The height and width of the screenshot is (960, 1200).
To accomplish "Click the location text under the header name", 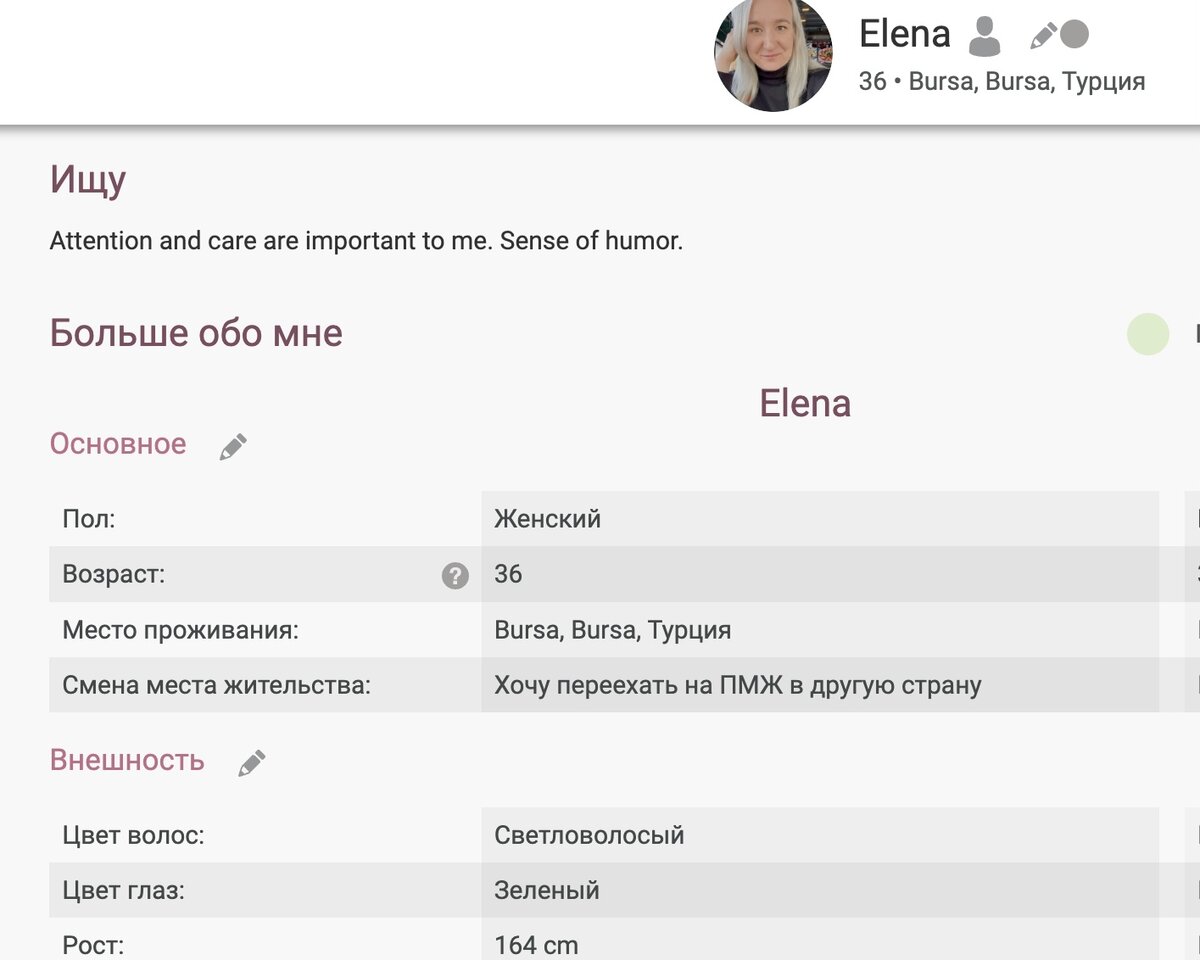I will [x=1002, y=81].
